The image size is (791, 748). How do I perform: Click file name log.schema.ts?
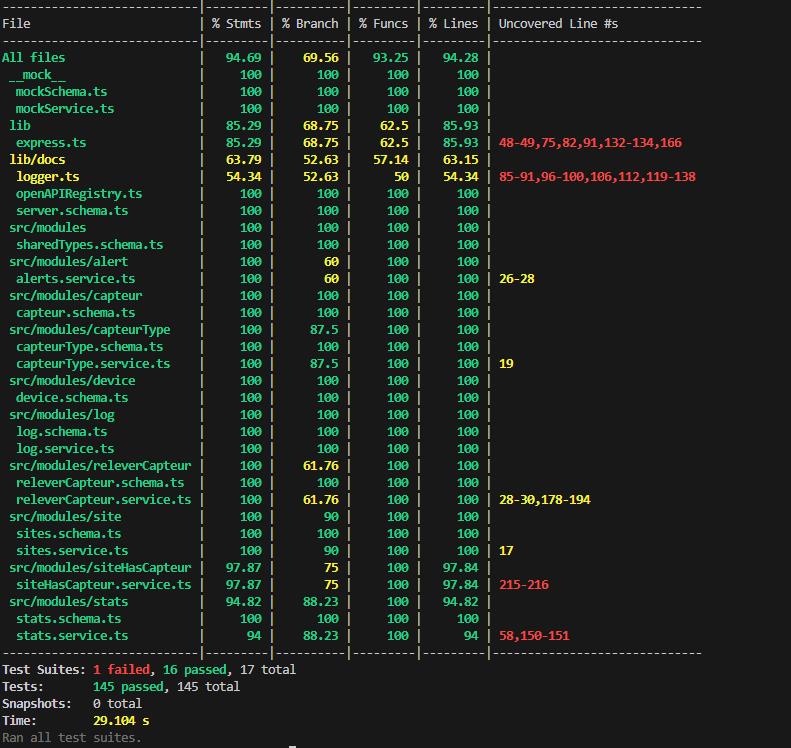[x=61, y=432]
